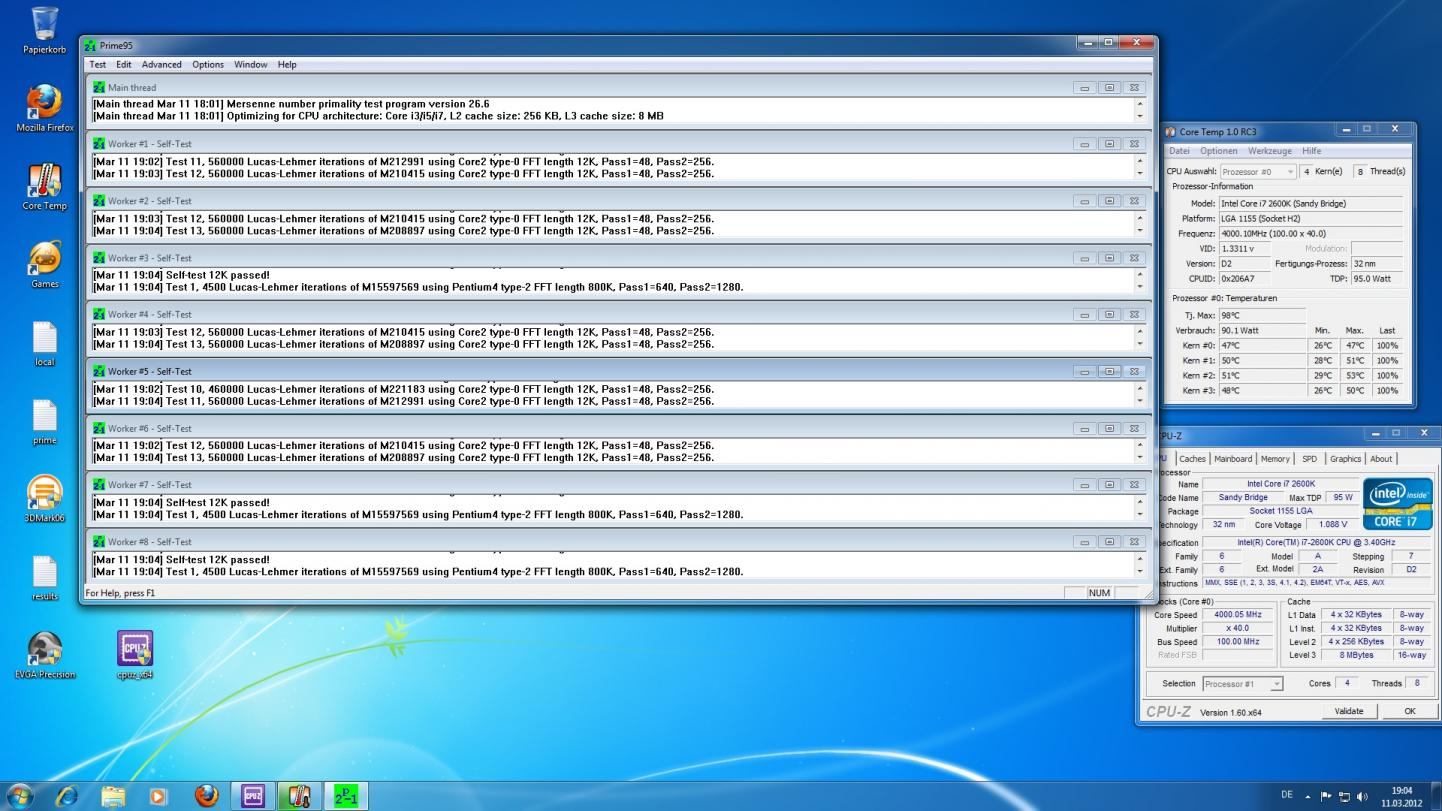
Task: Click the volume icon in system tray
Action: pyautogui.click(x=1362, y=796)
